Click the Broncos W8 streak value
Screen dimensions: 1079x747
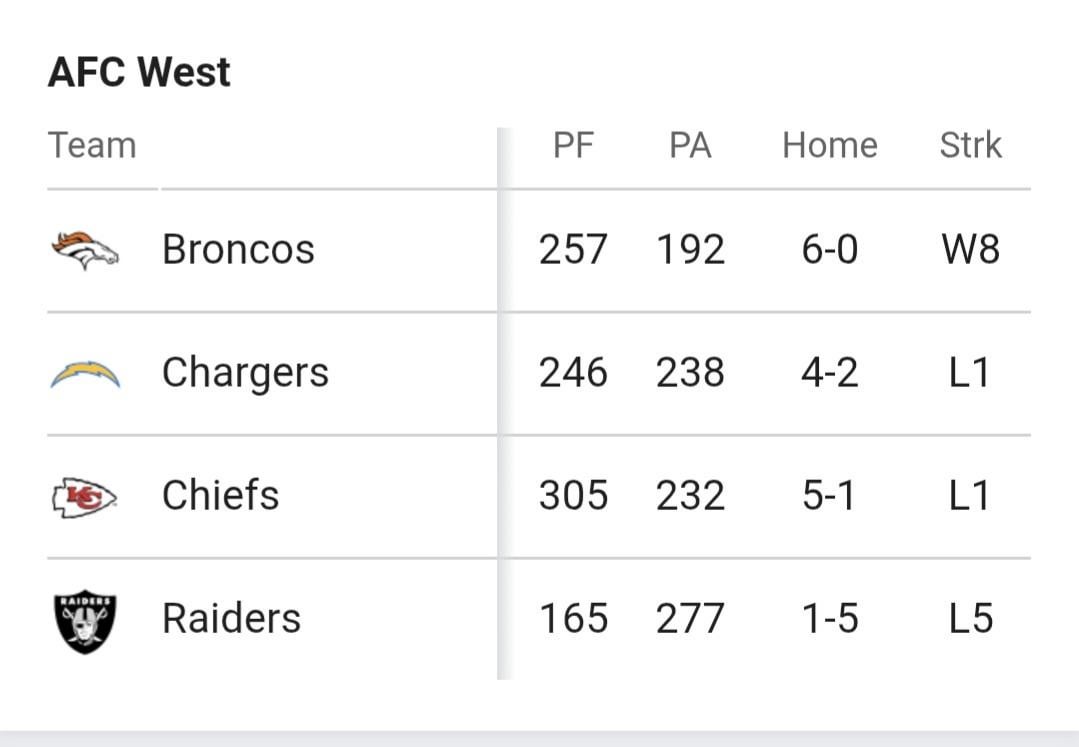(x=971, y=249)
